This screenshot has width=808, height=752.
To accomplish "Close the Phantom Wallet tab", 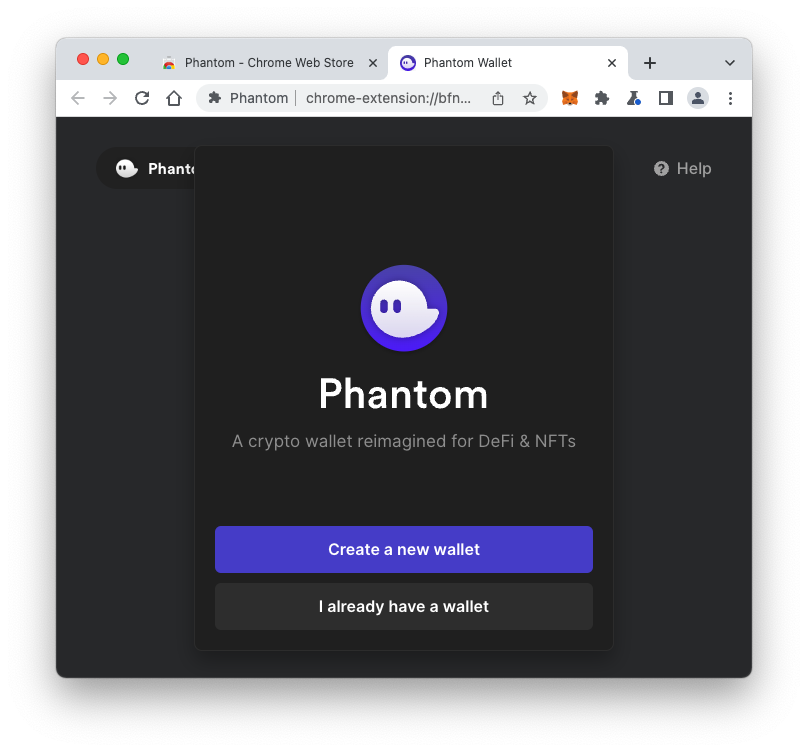I will pyautogui.click(x=612, y=63).
